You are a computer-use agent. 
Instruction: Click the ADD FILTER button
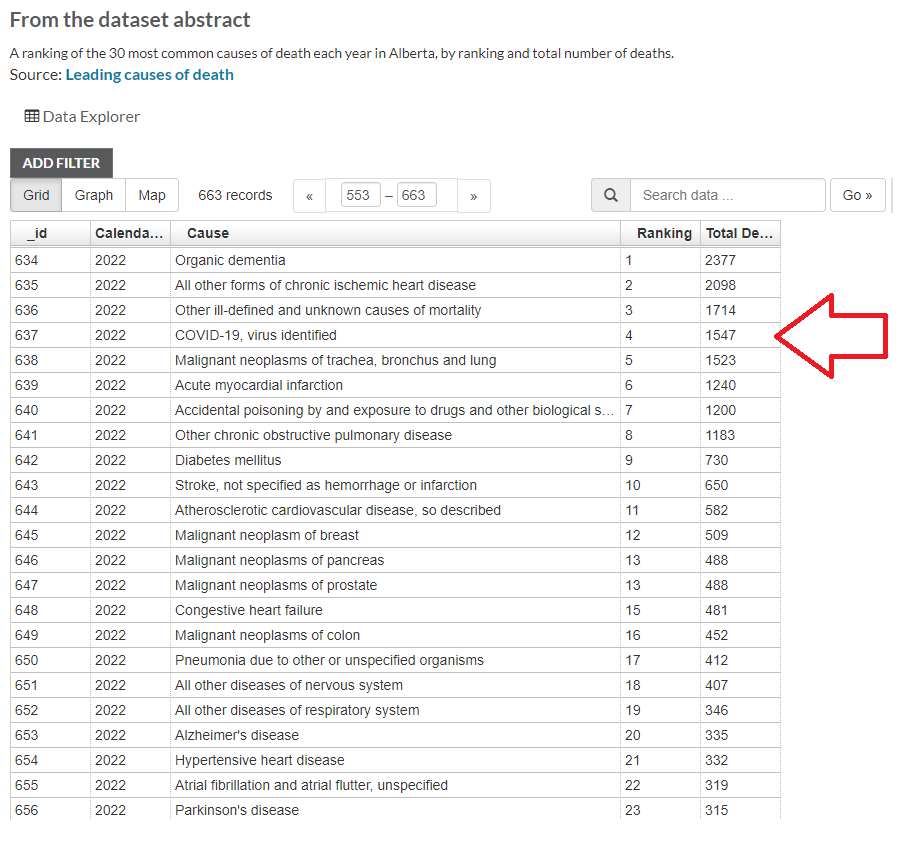61,163
